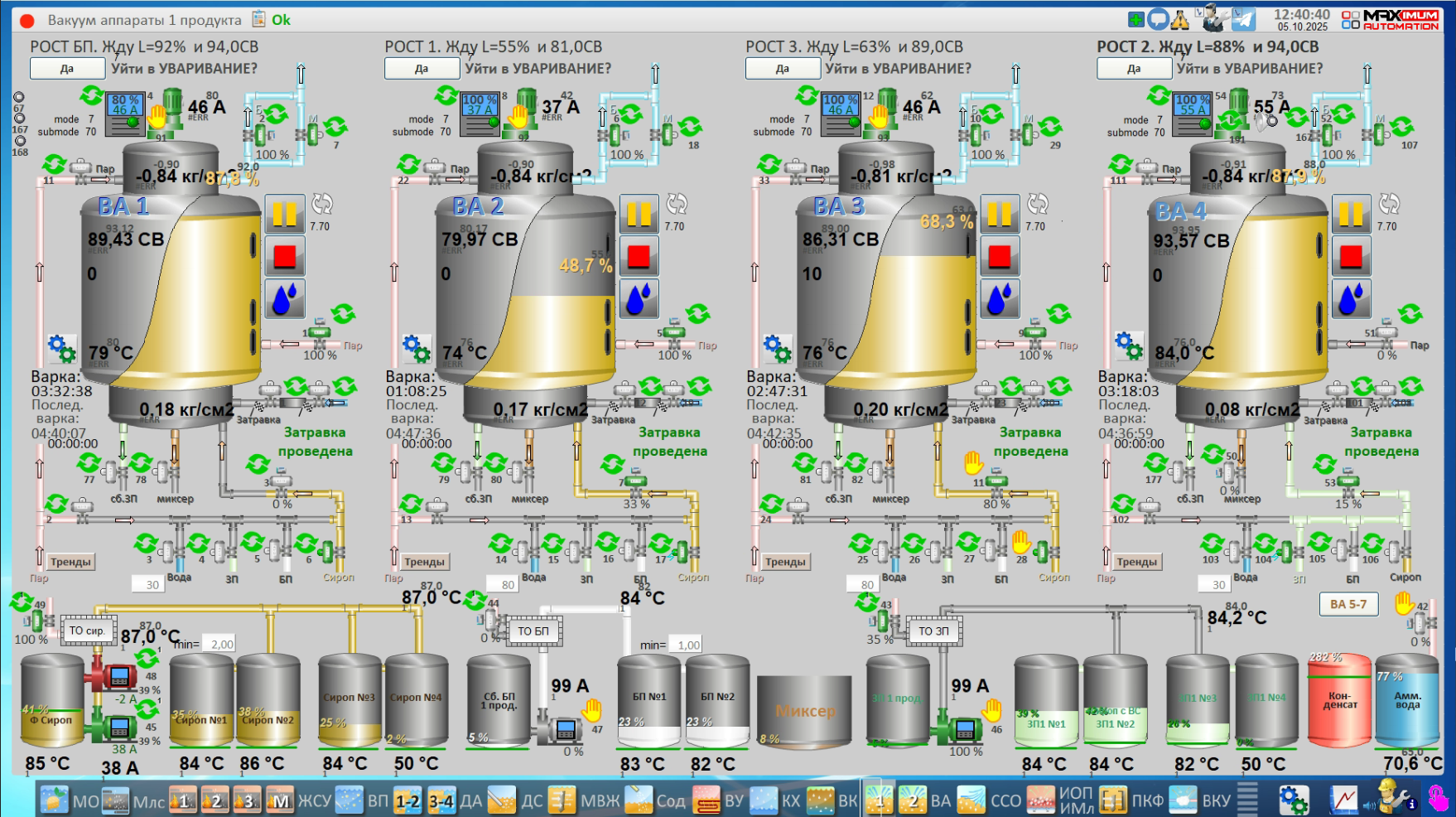Toggle the manual hand icon at pump 47
Viewport: 1456px width, 817px height.
pos(591,710)
